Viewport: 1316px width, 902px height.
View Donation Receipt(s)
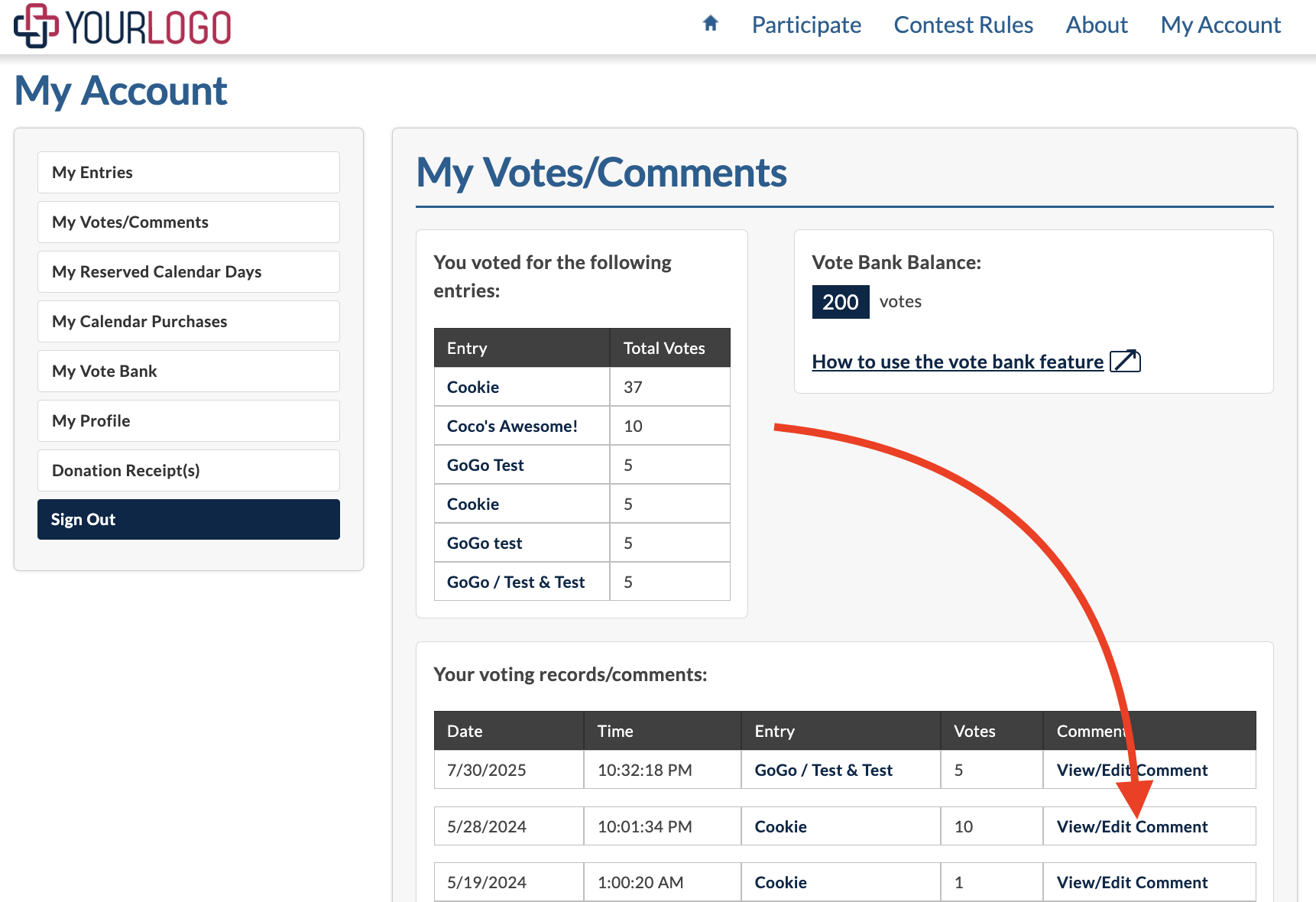[188, 471]
